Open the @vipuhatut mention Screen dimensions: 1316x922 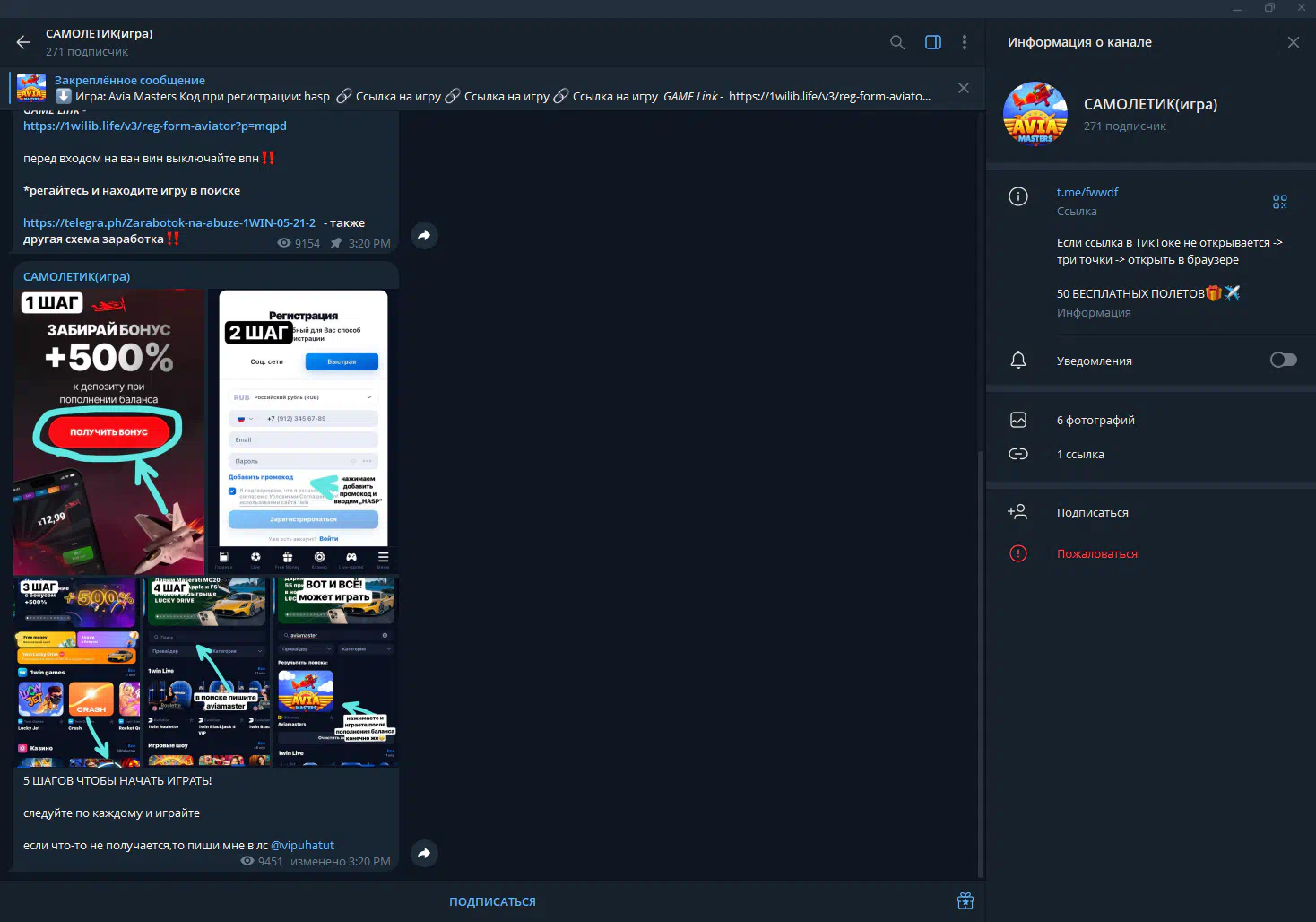click(302, 845)
